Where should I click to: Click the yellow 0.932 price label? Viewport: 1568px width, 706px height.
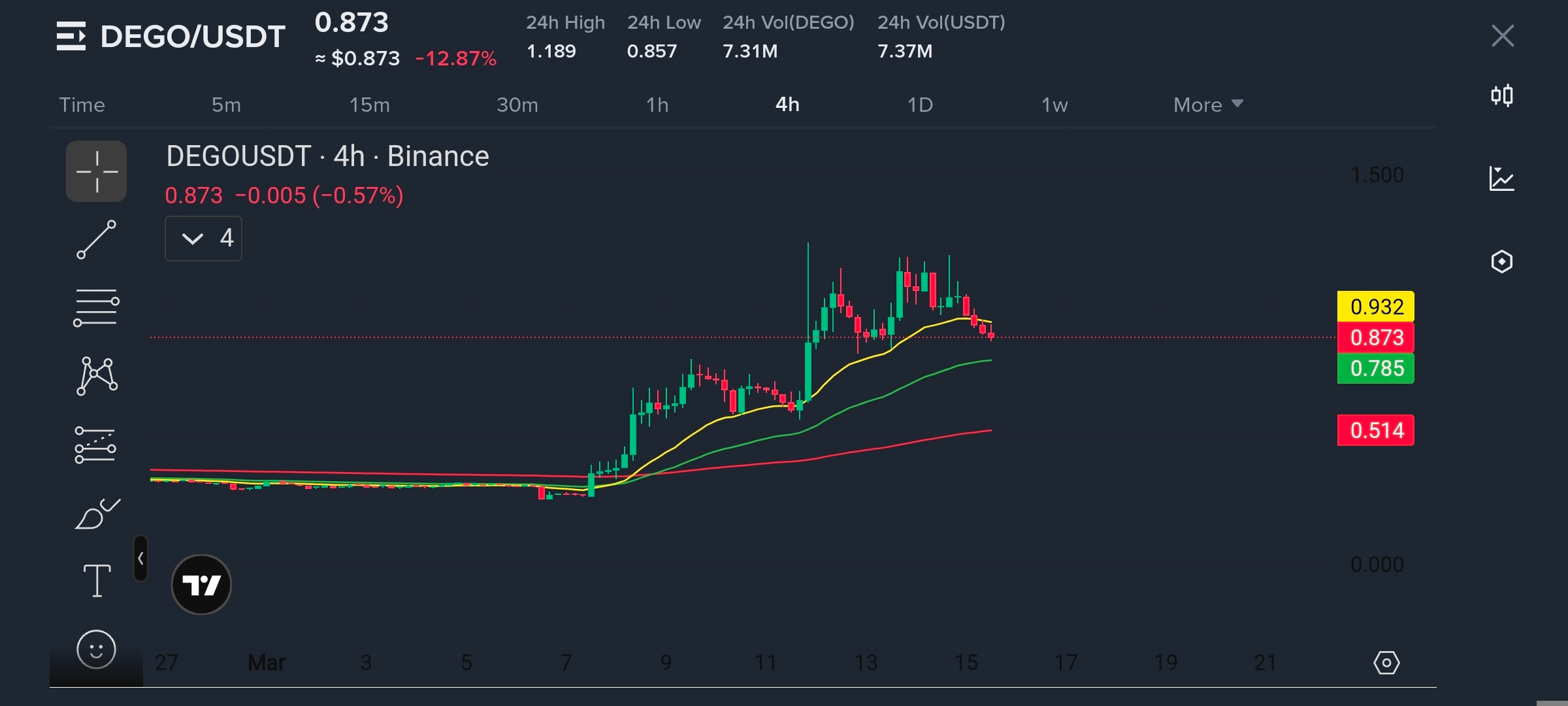[x=1376, y=307]
